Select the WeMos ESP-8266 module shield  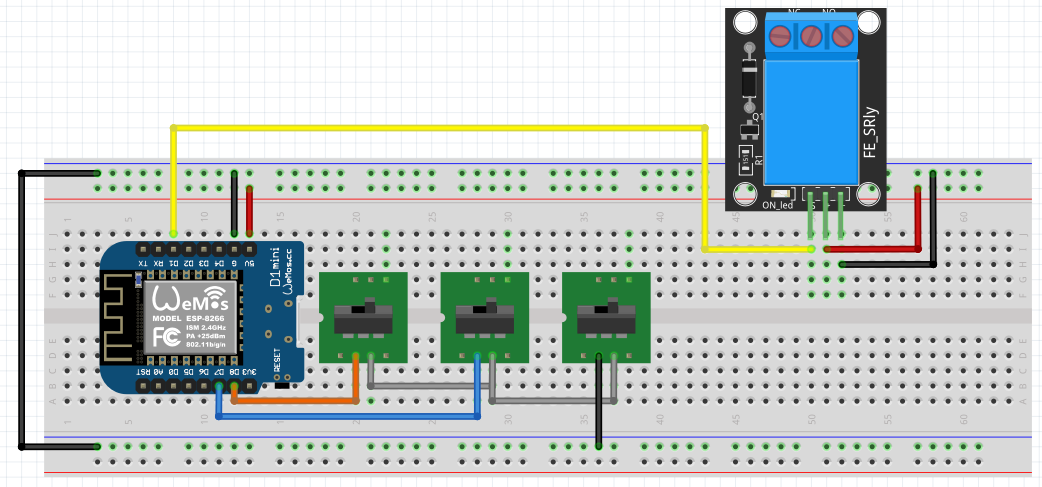pos(190,318)
